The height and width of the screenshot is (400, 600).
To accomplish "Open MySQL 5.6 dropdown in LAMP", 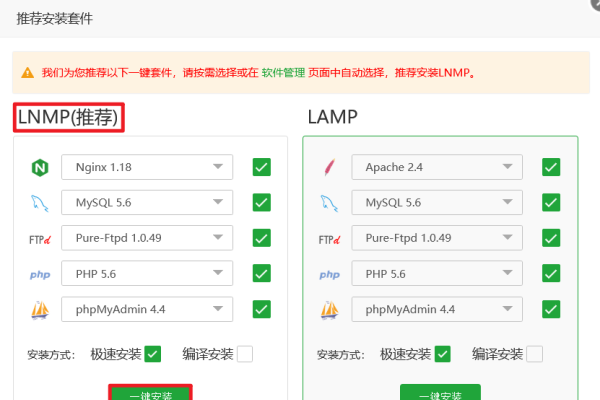I will point(437,202).
